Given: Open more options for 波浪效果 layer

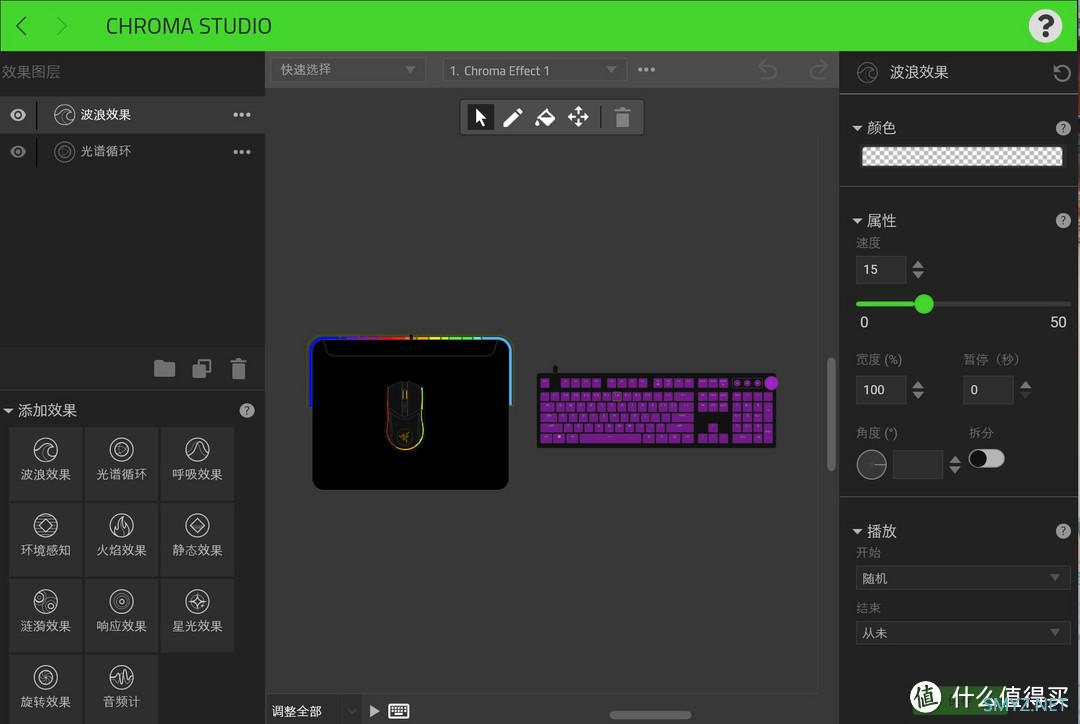Looking at the screenshot, I should click(242, 115).
